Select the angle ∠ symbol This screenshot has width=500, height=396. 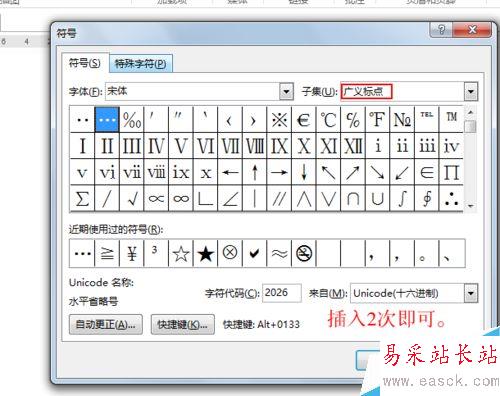pos(230,198)
